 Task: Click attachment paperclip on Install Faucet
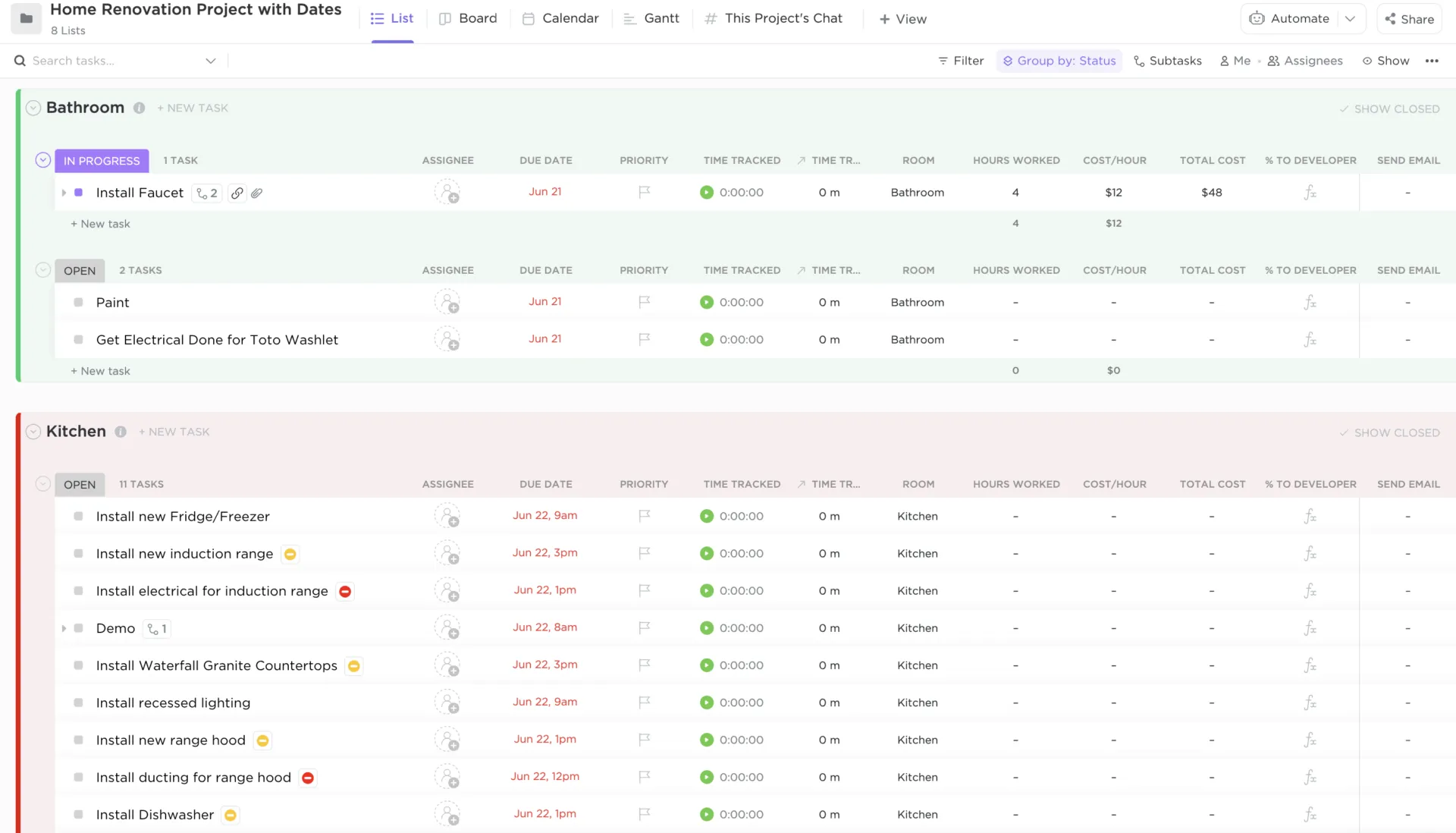click(x=257, y=193)
